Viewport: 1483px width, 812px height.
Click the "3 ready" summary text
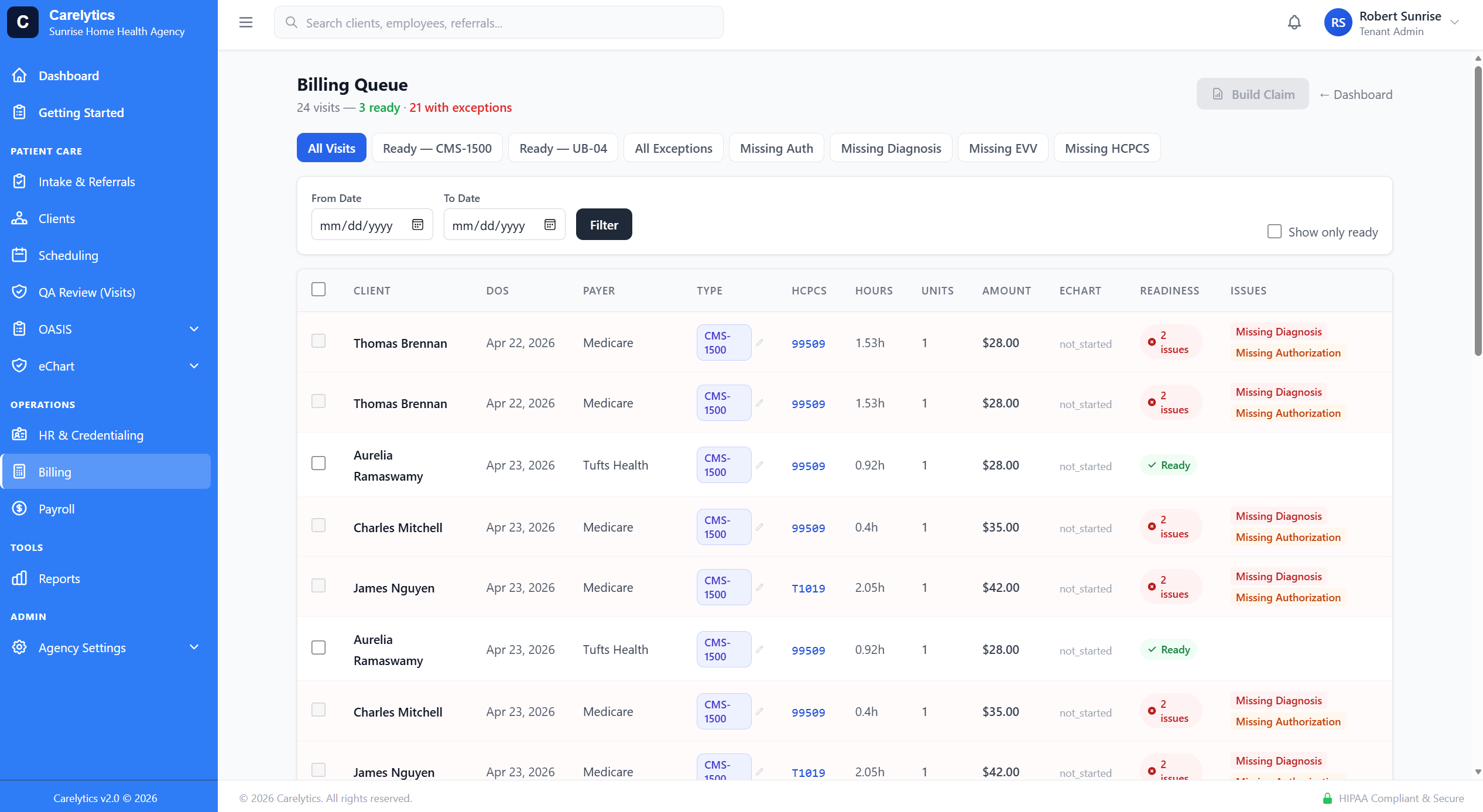tap(379, 107)
